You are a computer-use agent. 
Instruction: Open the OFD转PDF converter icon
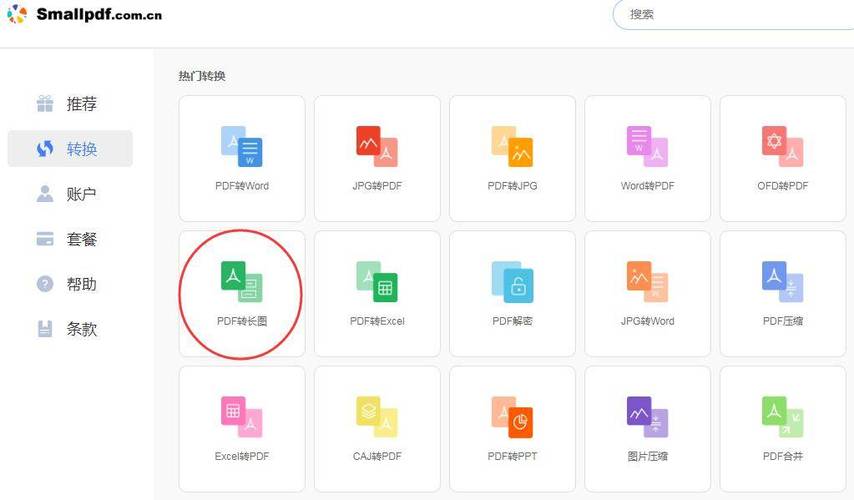[x=782, y=146]
